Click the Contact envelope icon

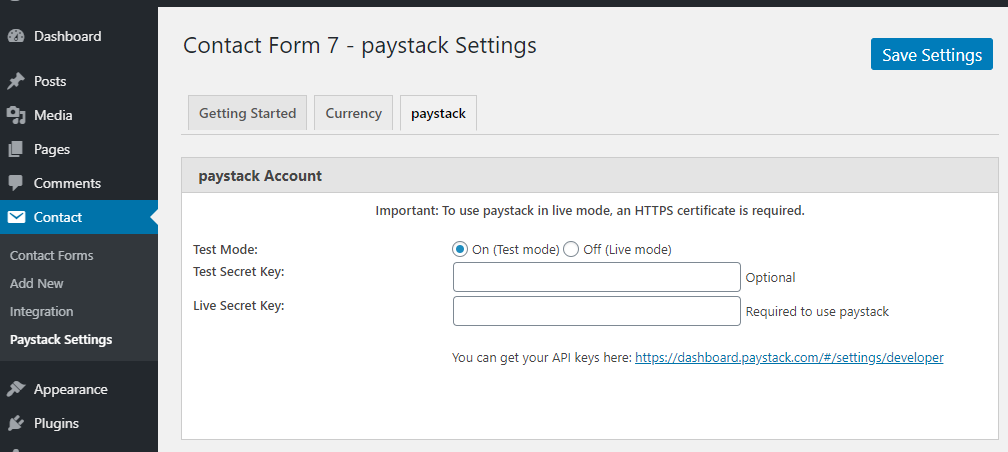click(16, 217)
